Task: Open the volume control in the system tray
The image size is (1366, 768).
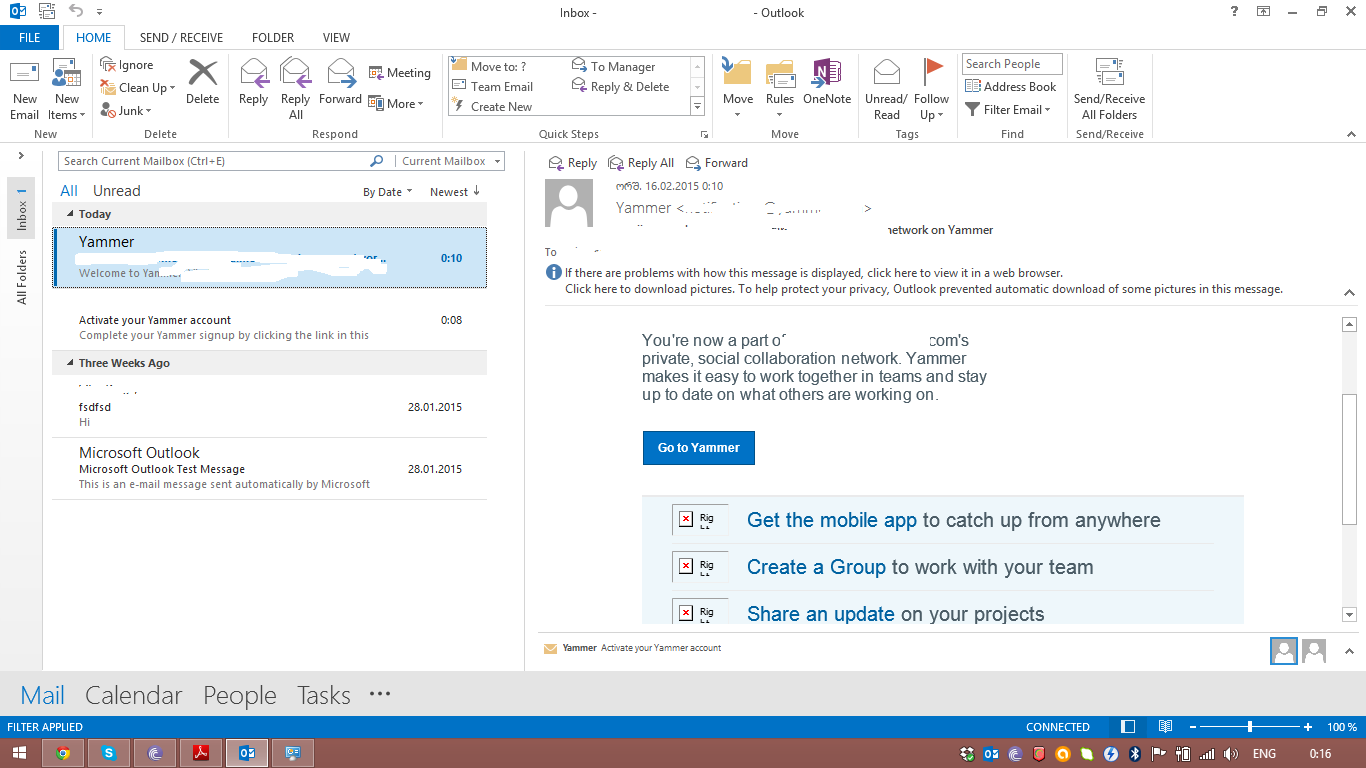Action: pyautogui.click(x=1230, y=754)
